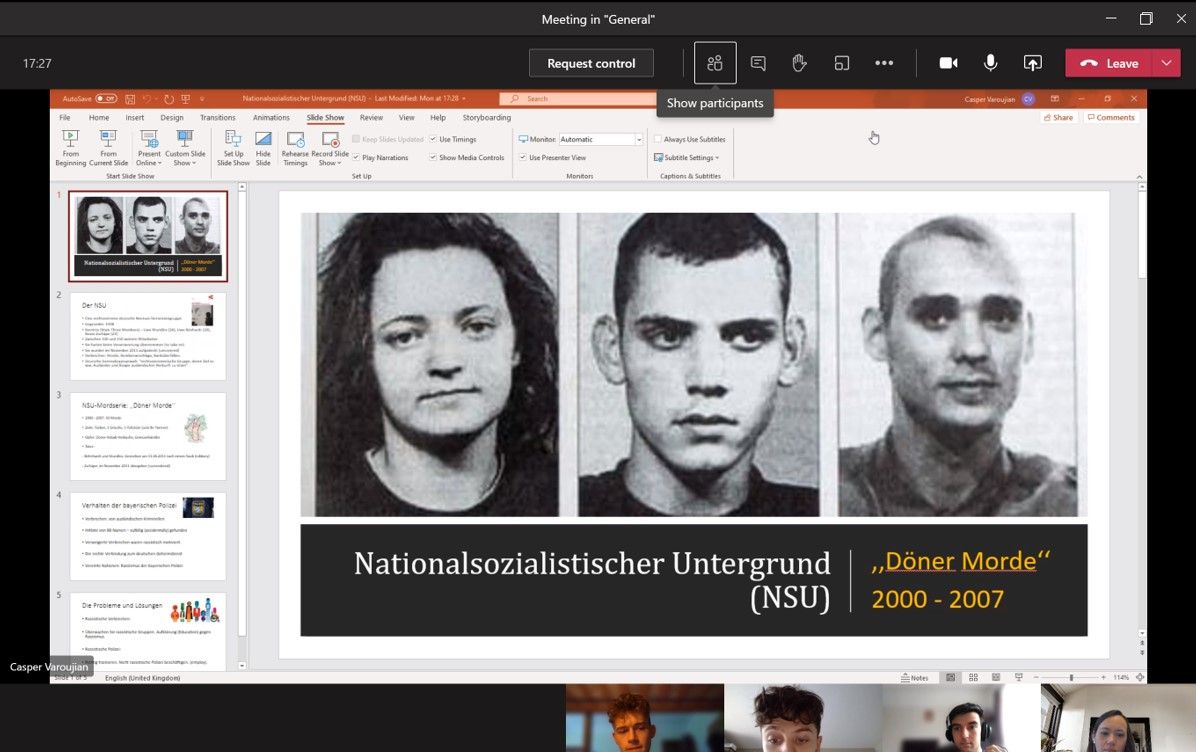Screen dimensions: 1196x752
Task: Start Slide Show from status bar icon
Action: [x=1018, y=677]
